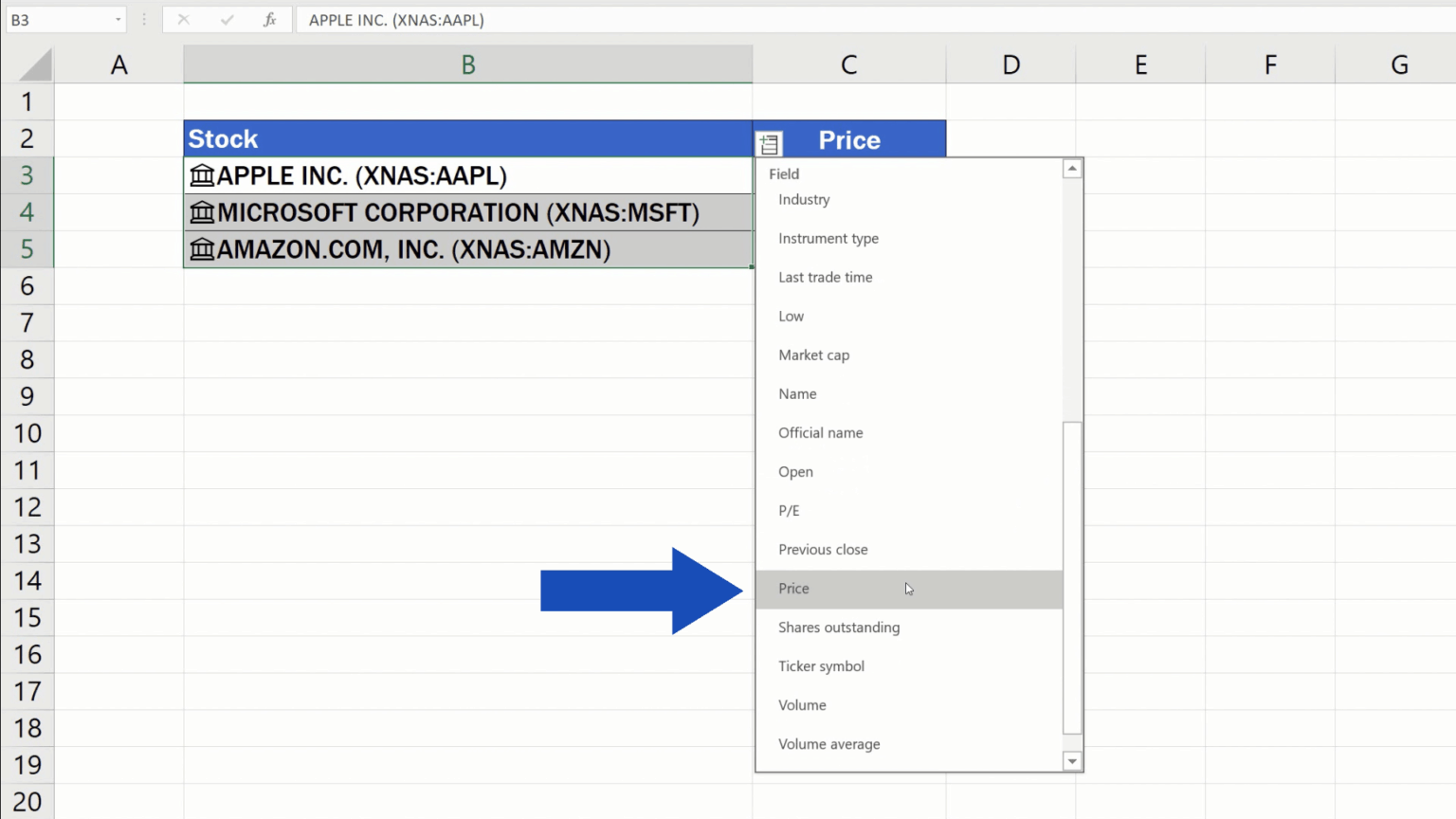Click the Enter checkmark in the formula bar
The width and height of the screenshot is (1456, 819).
(227, 19)
